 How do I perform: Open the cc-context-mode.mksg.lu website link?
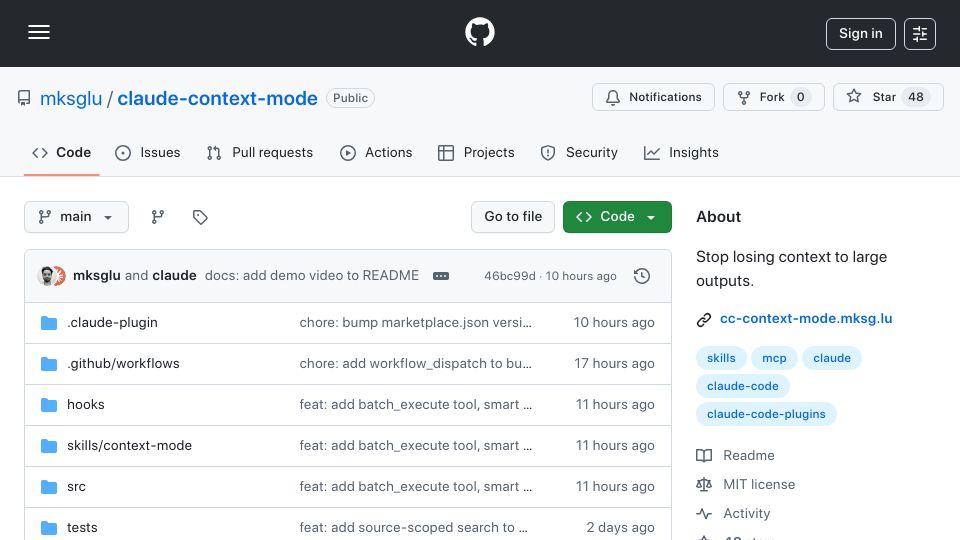[x=806, y=319]
